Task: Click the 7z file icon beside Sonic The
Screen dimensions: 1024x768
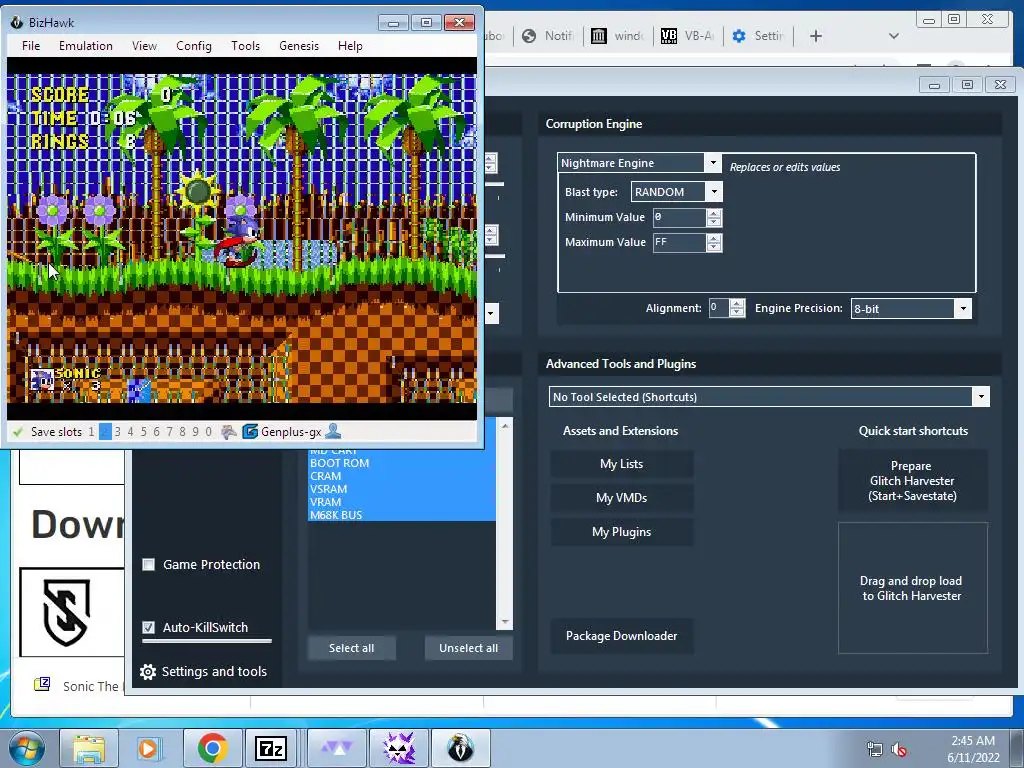Action: pos(42,684)
